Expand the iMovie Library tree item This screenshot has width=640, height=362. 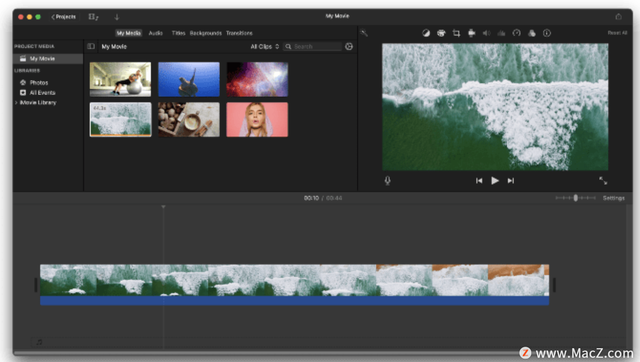(x=16, y=103)
